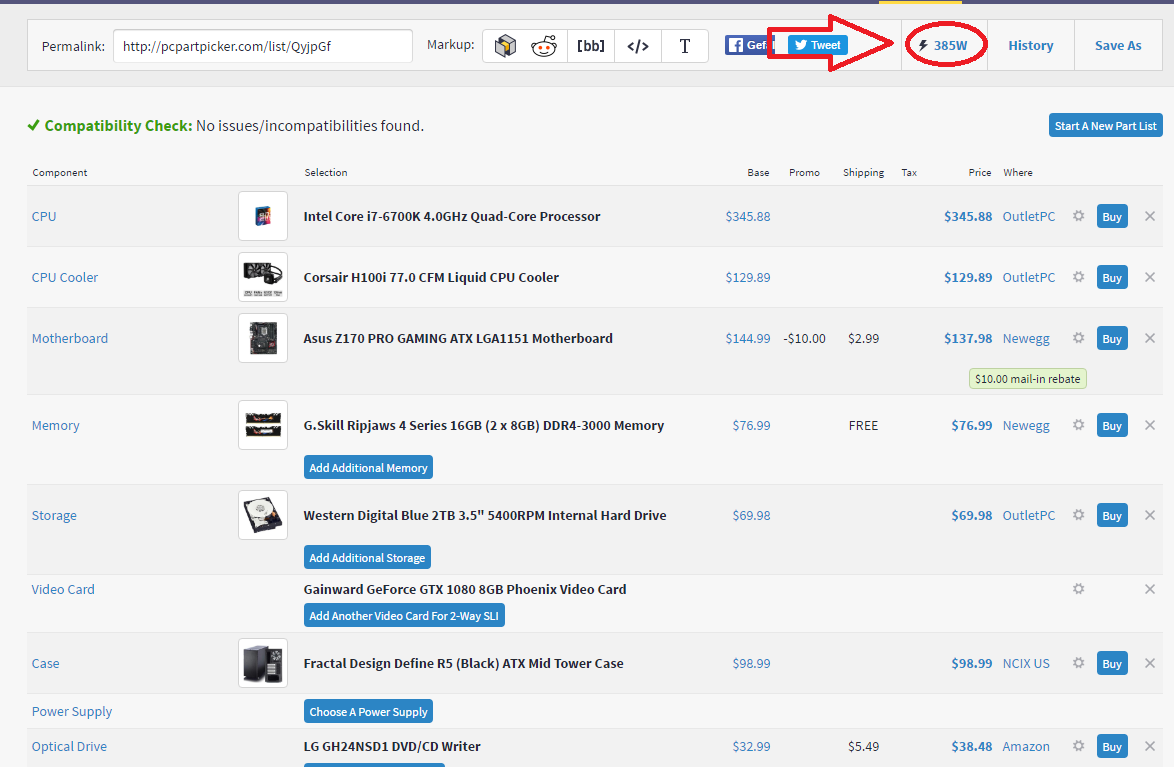The height and width of the screenshot is (781, 1174).
Task: Open the Memory category link
Action: coord(55,425)
